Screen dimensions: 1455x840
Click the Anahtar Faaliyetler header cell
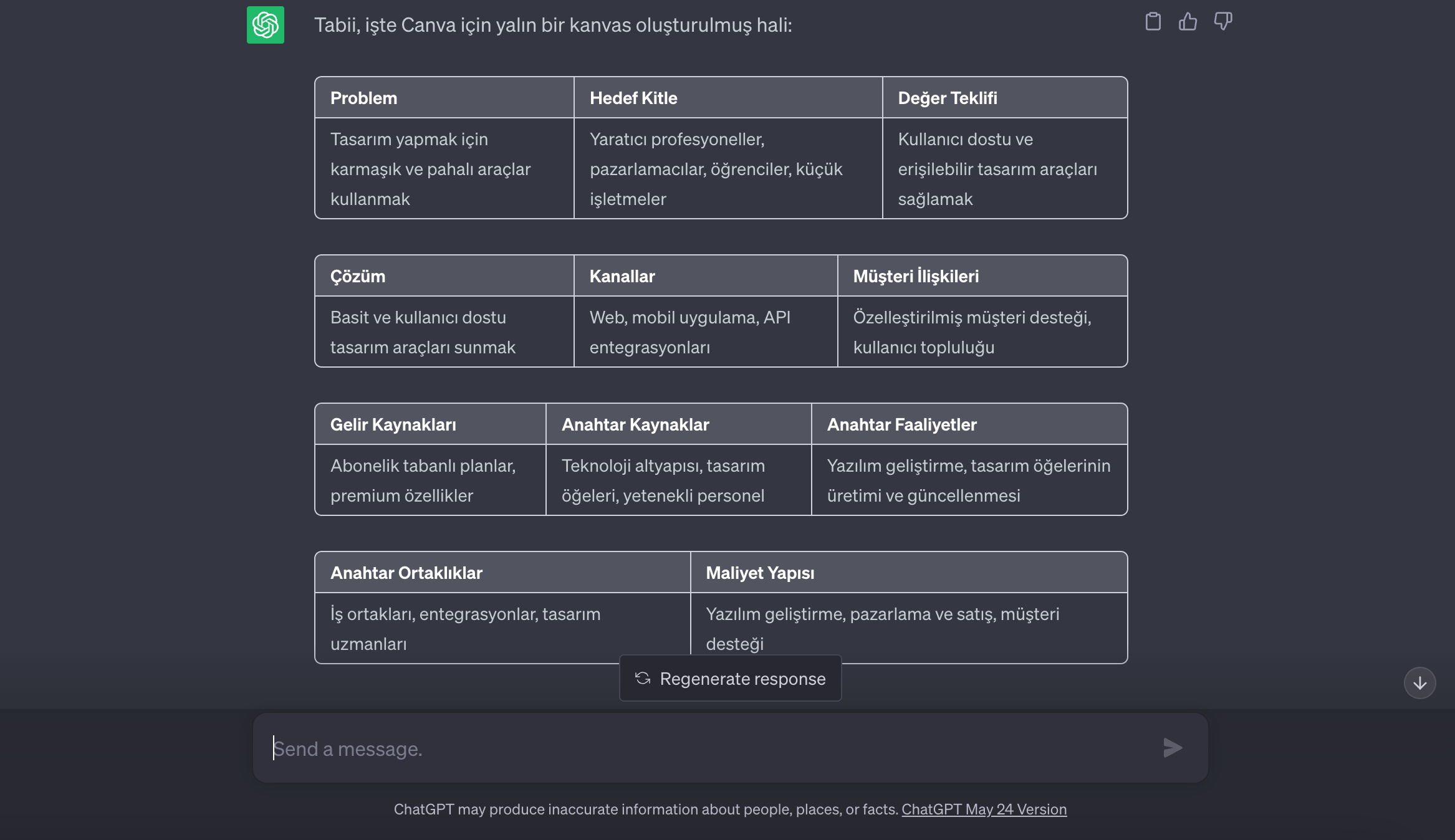click(901, 425)
